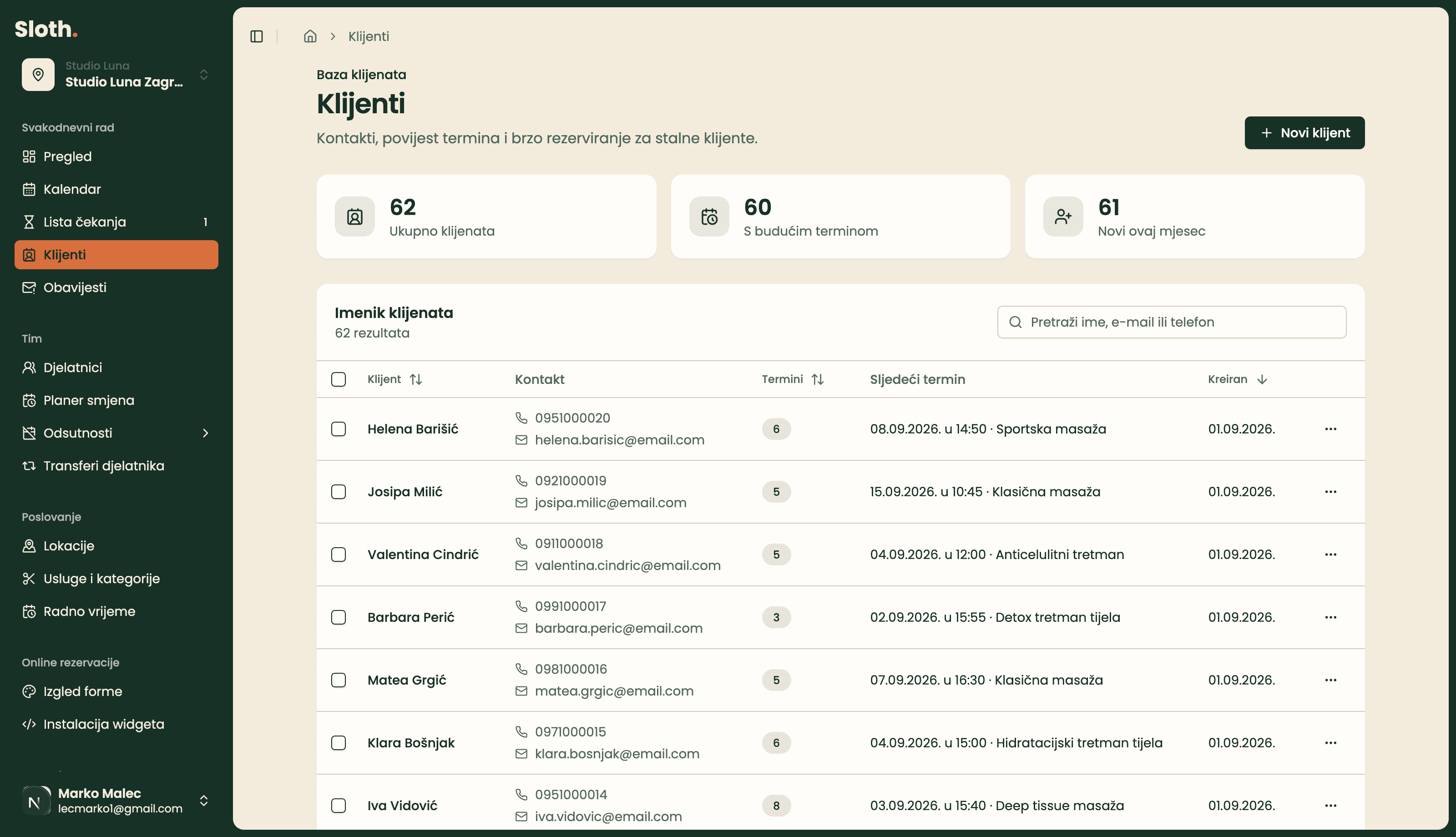Toggle the sidebar panel icon

[x=256, y=36]
